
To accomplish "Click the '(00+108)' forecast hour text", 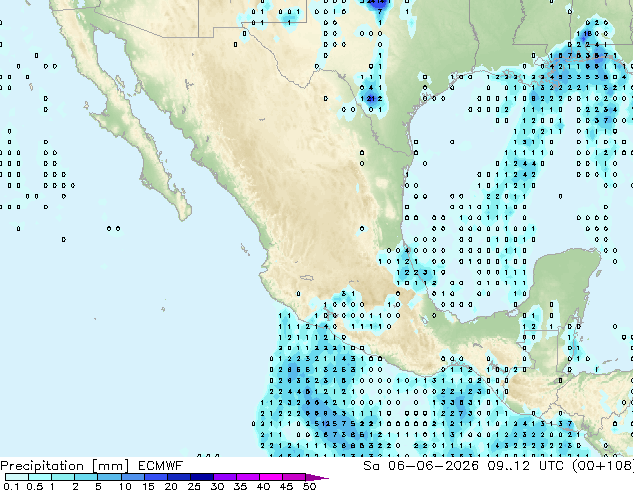I will (x=603, y=466).
